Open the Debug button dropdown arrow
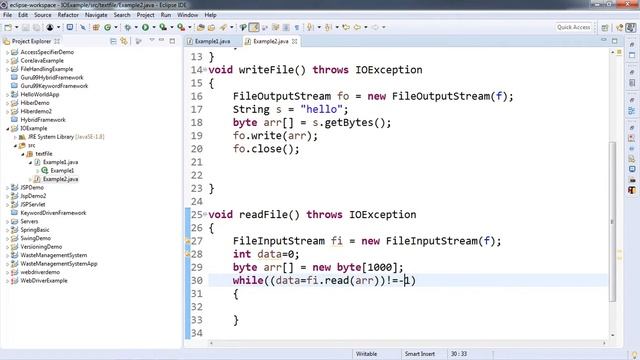The image size is (640, 360). 136,27
